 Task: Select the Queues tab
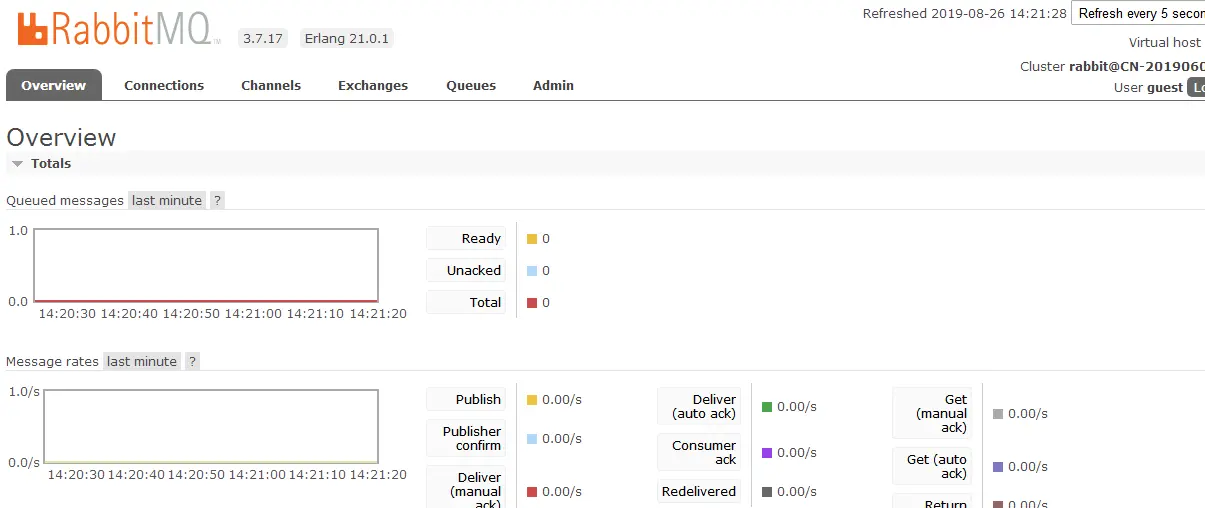(x=471, y=85)
